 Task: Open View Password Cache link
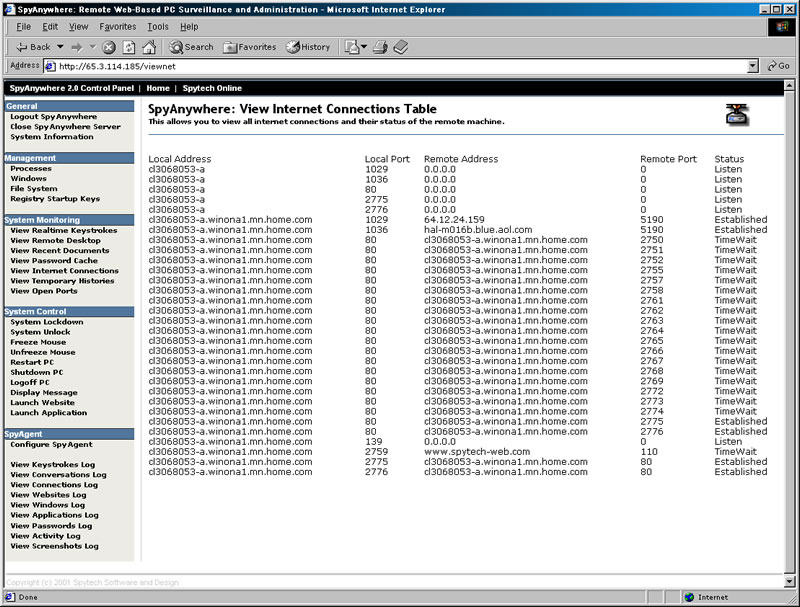tap(54, 260)
